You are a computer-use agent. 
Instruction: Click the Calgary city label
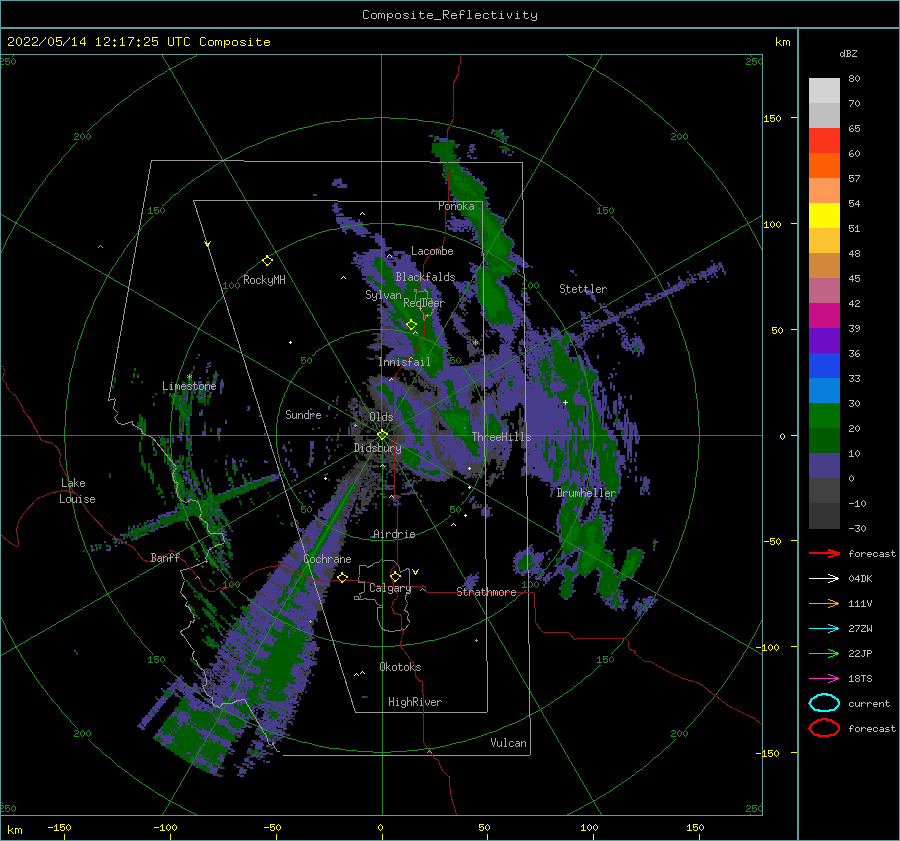(x=390, y=588)
